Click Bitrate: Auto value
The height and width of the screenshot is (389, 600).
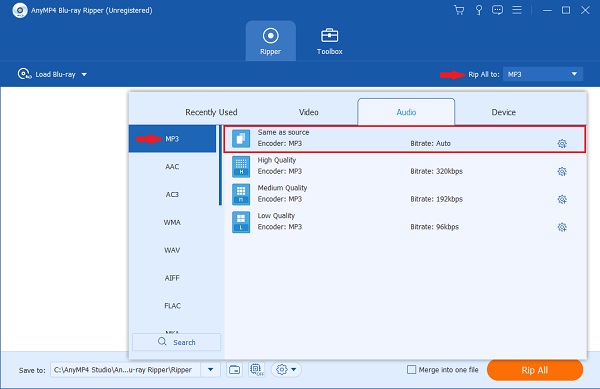pos(430,143)
